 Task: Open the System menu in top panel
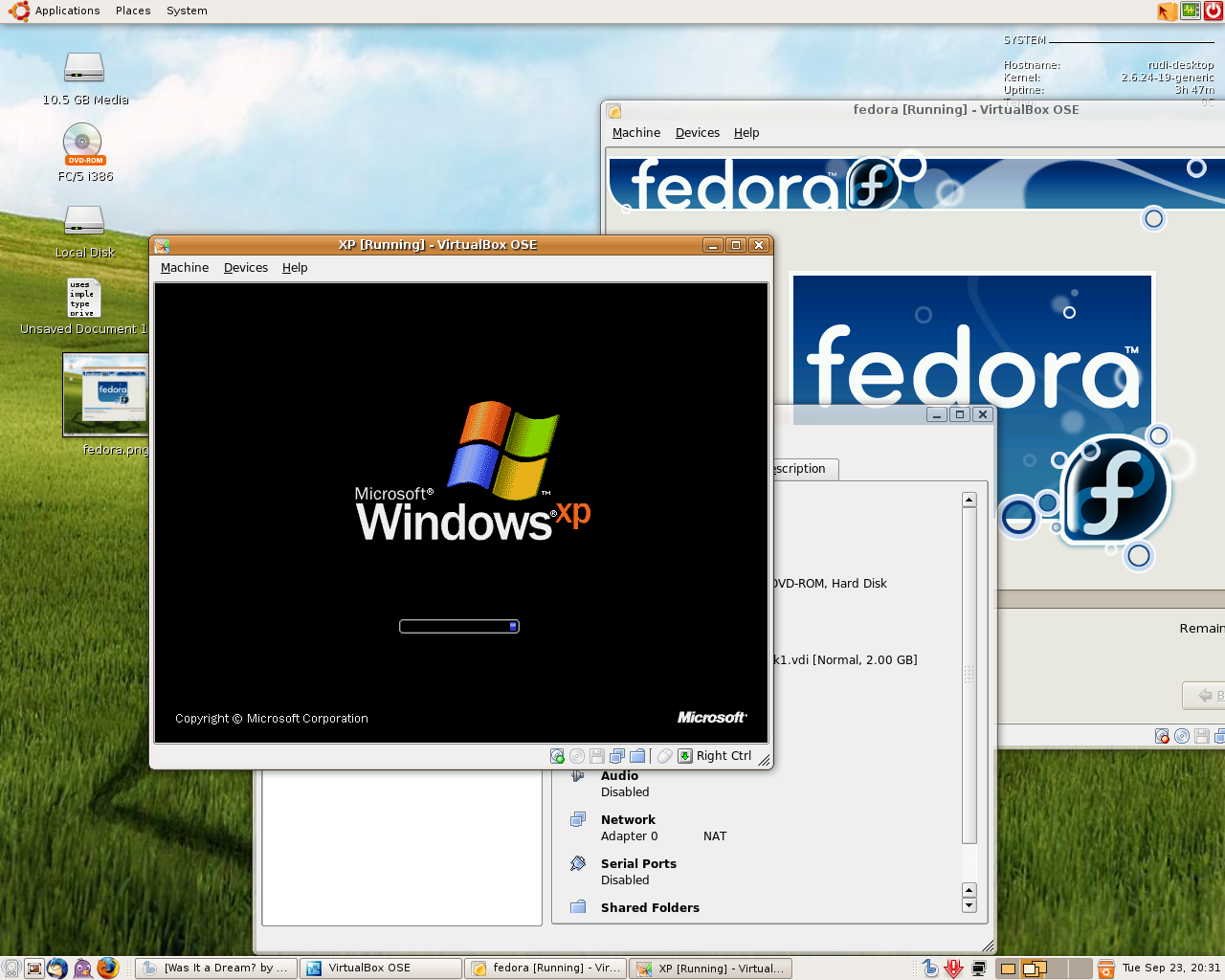(187, 11)
